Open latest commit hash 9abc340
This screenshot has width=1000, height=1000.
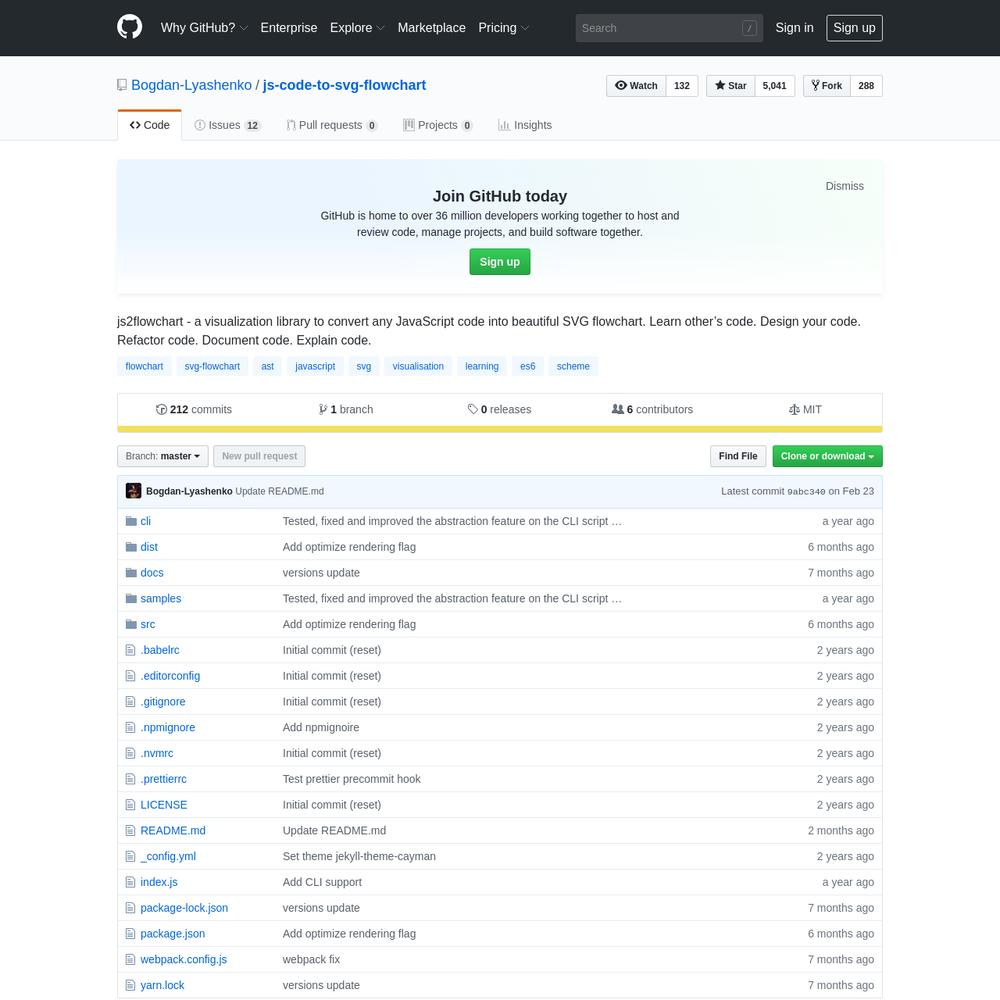pyautogui.click(x=806, y=492)
